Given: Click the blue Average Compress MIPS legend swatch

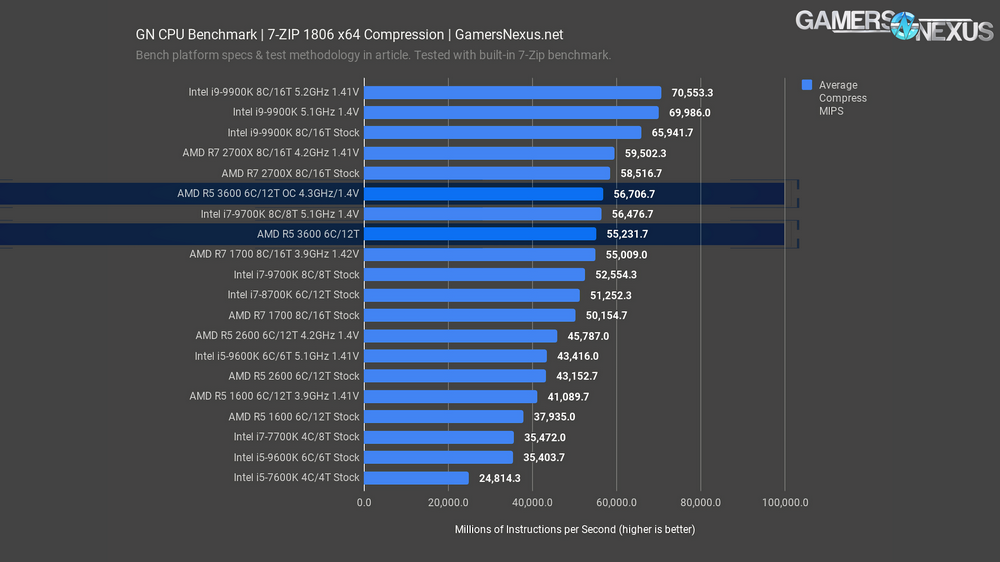Looking at the screenshot, I should click(806, 85).
